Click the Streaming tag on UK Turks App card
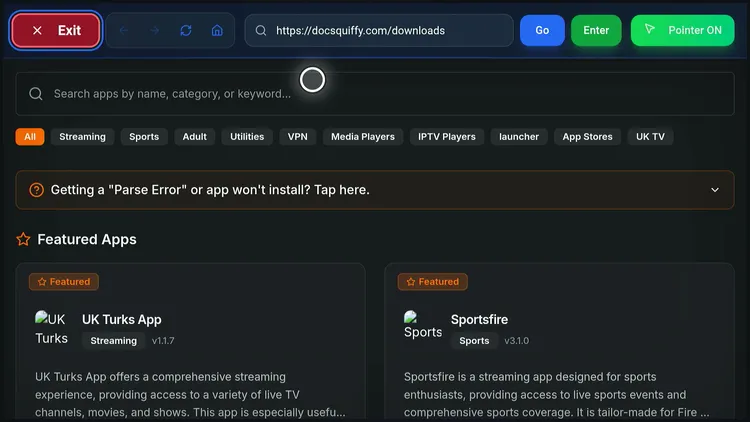750x422 pixels. click(113, 341)
